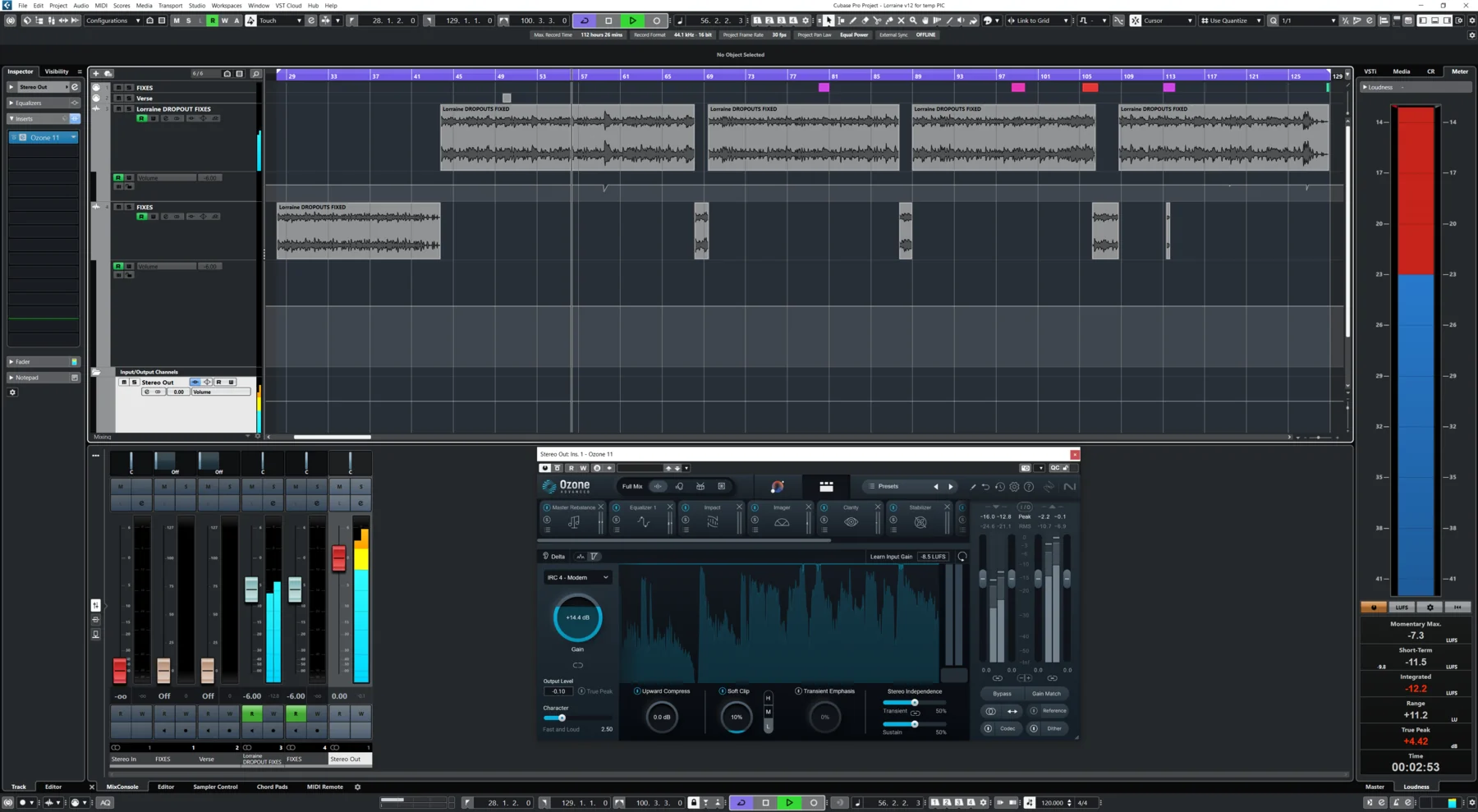This screenshot has width=1478, height=812.
Task: Open the Ozone Imager module
Action: (782, 517)
